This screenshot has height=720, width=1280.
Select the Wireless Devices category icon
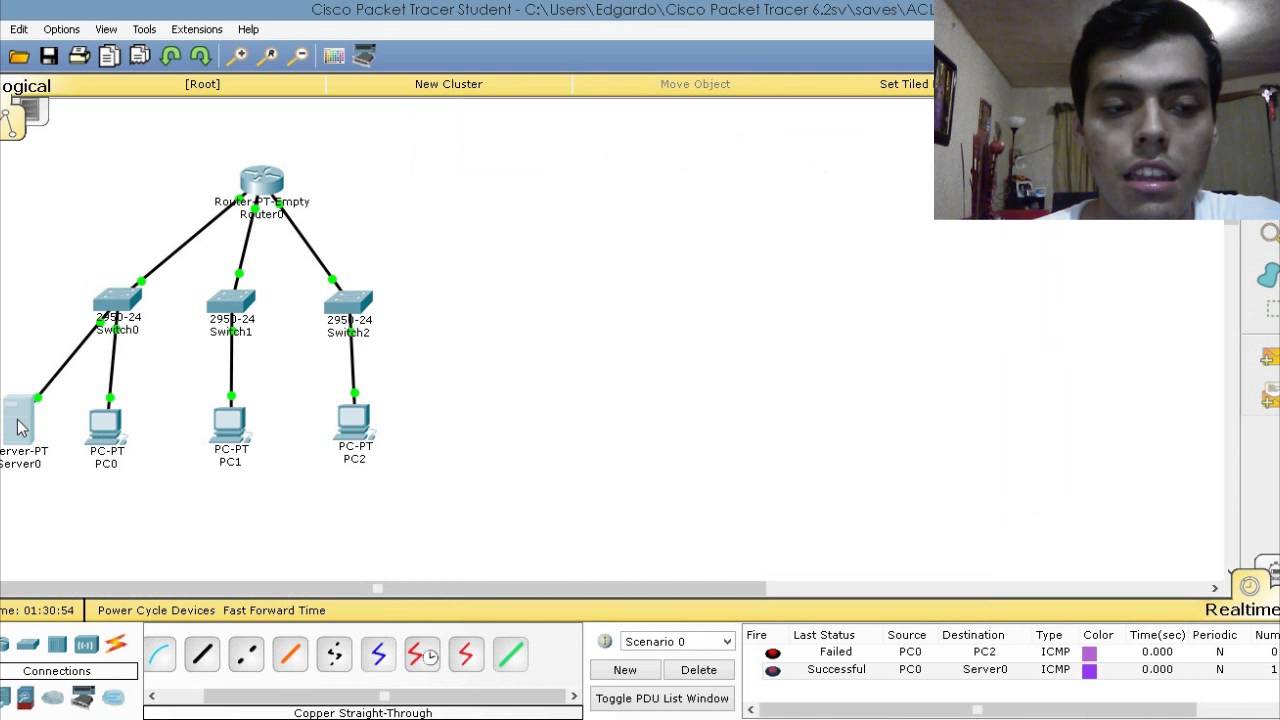(86, 644)
